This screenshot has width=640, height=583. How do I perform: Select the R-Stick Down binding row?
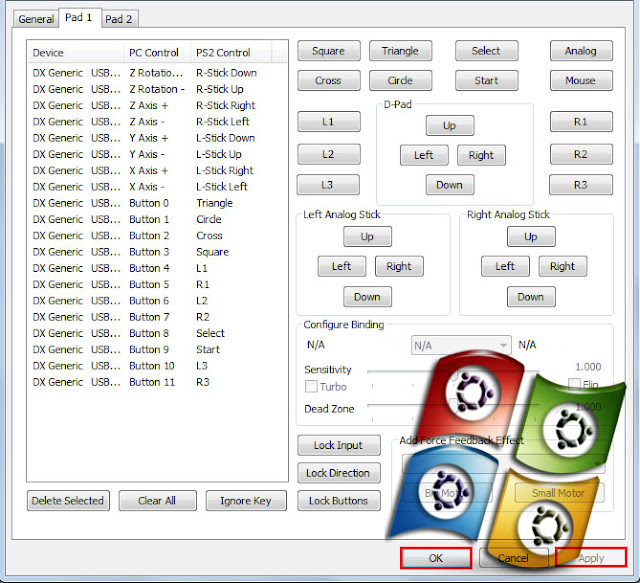click(158, 73)
